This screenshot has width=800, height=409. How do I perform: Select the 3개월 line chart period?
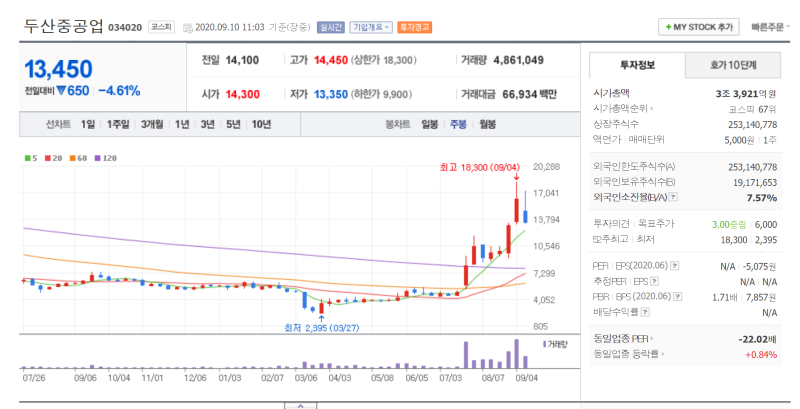point(152,124)
